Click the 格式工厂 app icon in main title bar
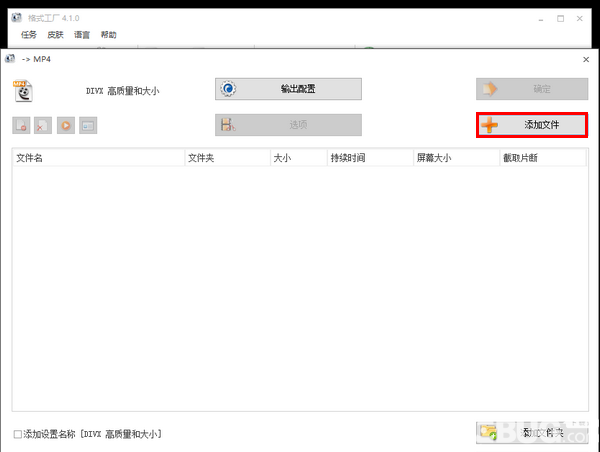 pyautogui.click(x=16, y=18)
